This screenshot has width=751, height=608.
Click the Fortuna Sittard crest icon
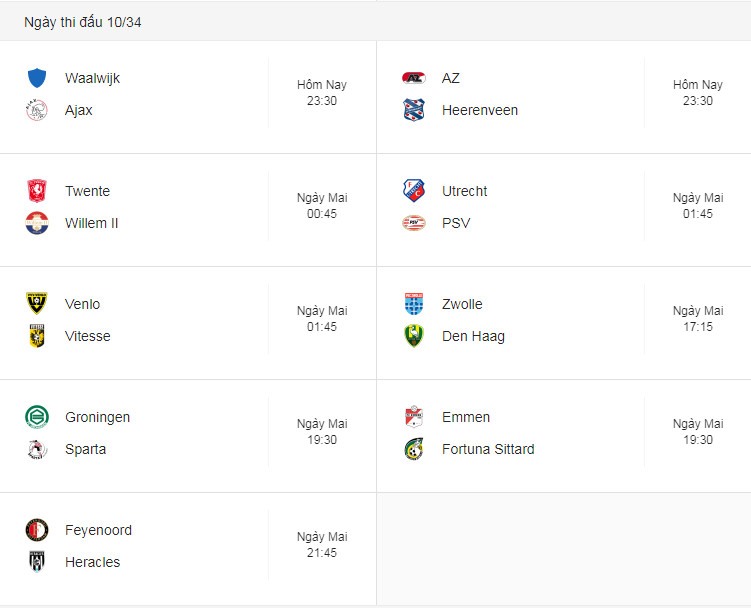click(414, 449)
